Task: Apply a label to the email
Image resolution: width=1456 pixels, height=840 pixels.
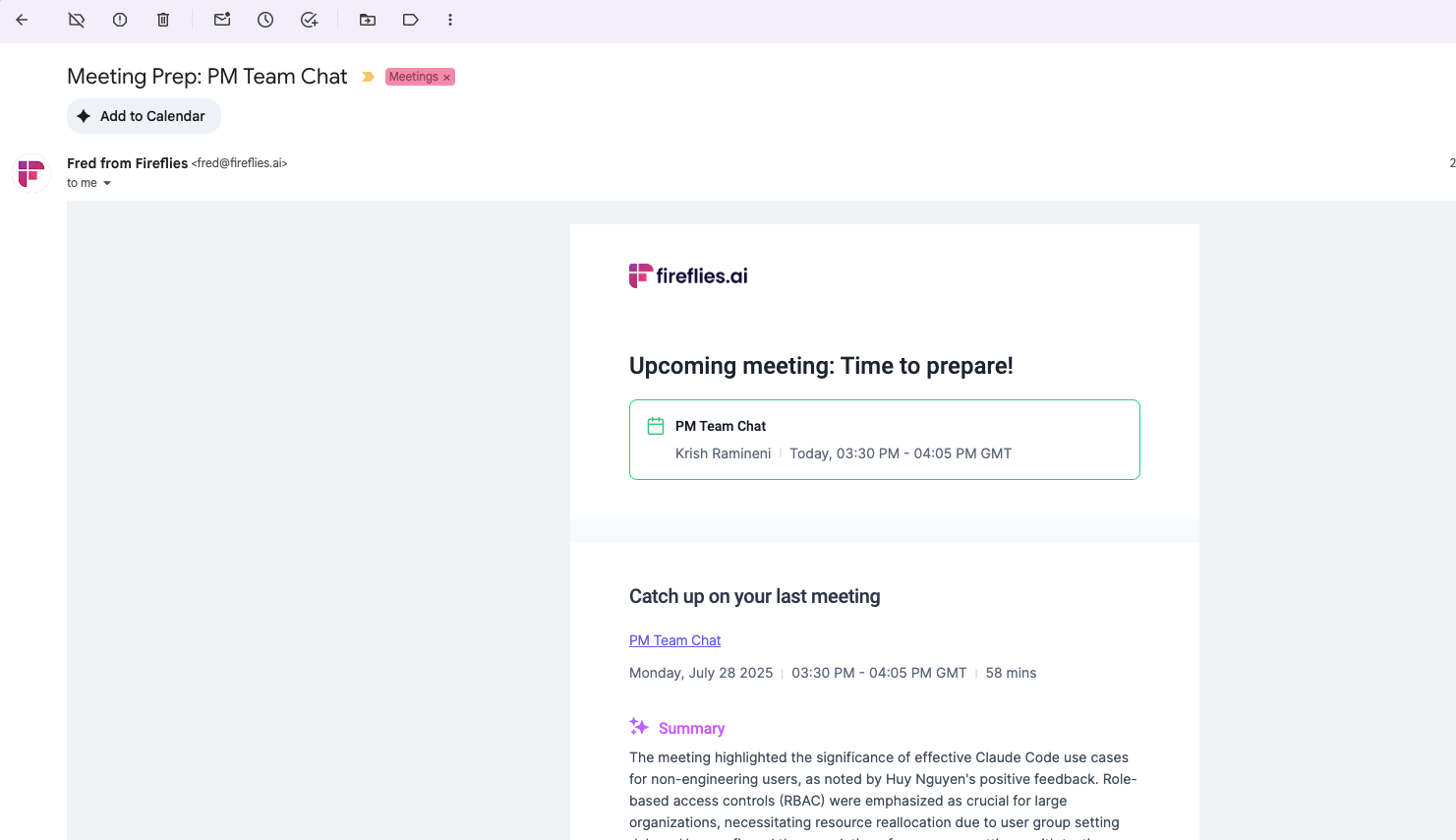Action: click(410, 20)
